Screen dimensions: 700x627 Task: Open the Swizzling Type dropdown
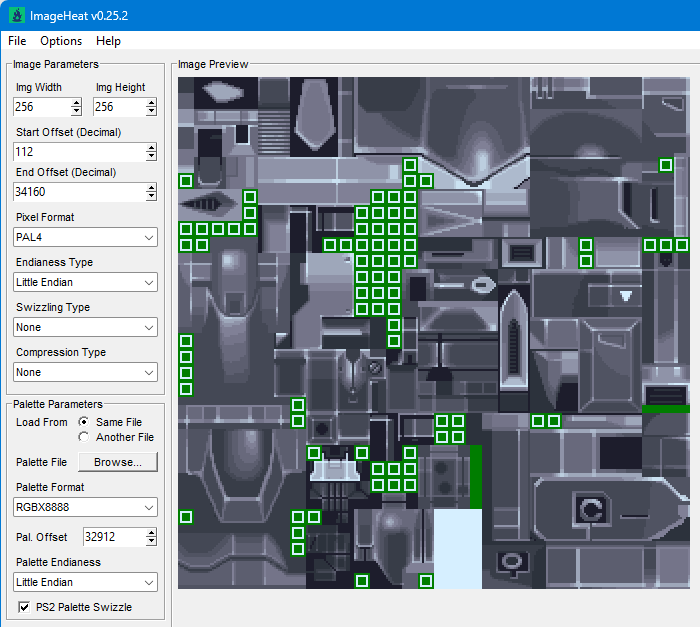click(85, 327)
